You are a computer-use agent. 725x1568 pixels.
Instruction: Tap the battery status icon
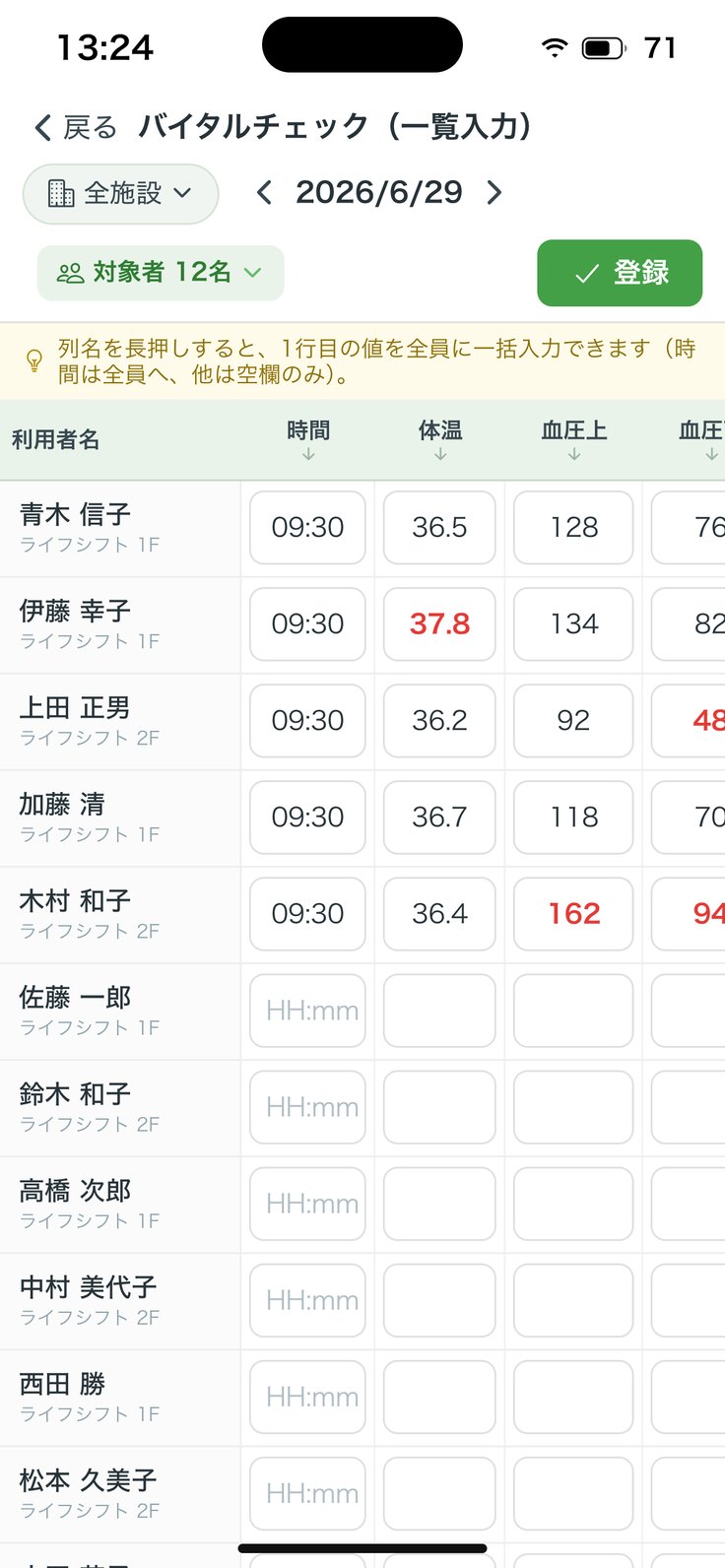tap(604, 47)
